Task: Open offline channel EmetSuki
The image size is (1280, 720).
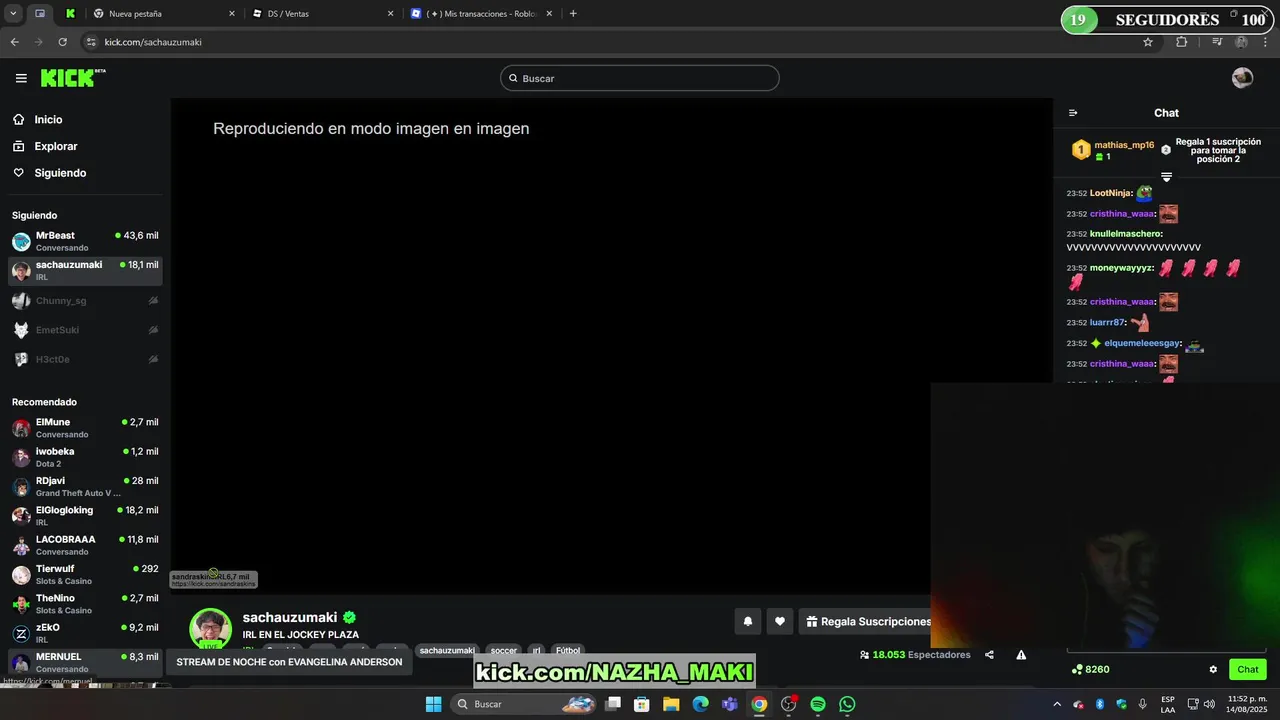Action: coord(85,330)
